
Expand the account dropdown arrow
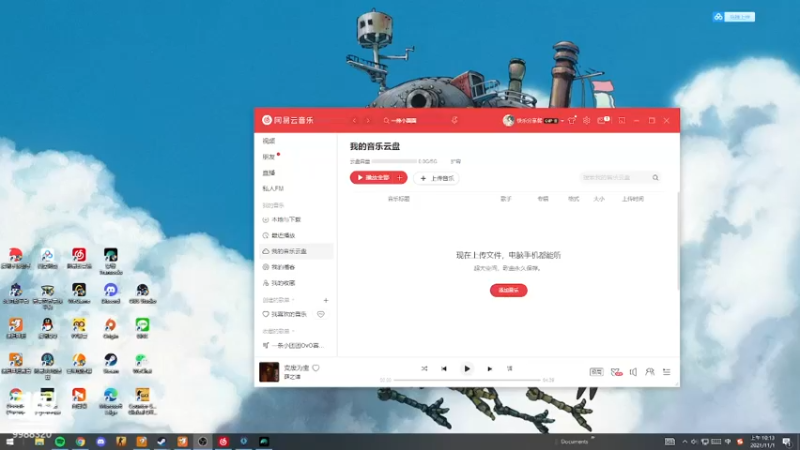pyautogui.click(x=562, y=121)
